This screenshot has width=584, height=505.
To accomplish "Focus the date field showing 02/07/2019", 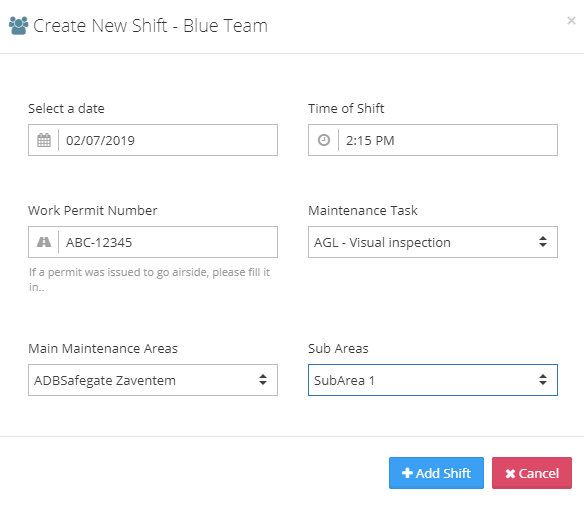I will click(x=168, y=140).
